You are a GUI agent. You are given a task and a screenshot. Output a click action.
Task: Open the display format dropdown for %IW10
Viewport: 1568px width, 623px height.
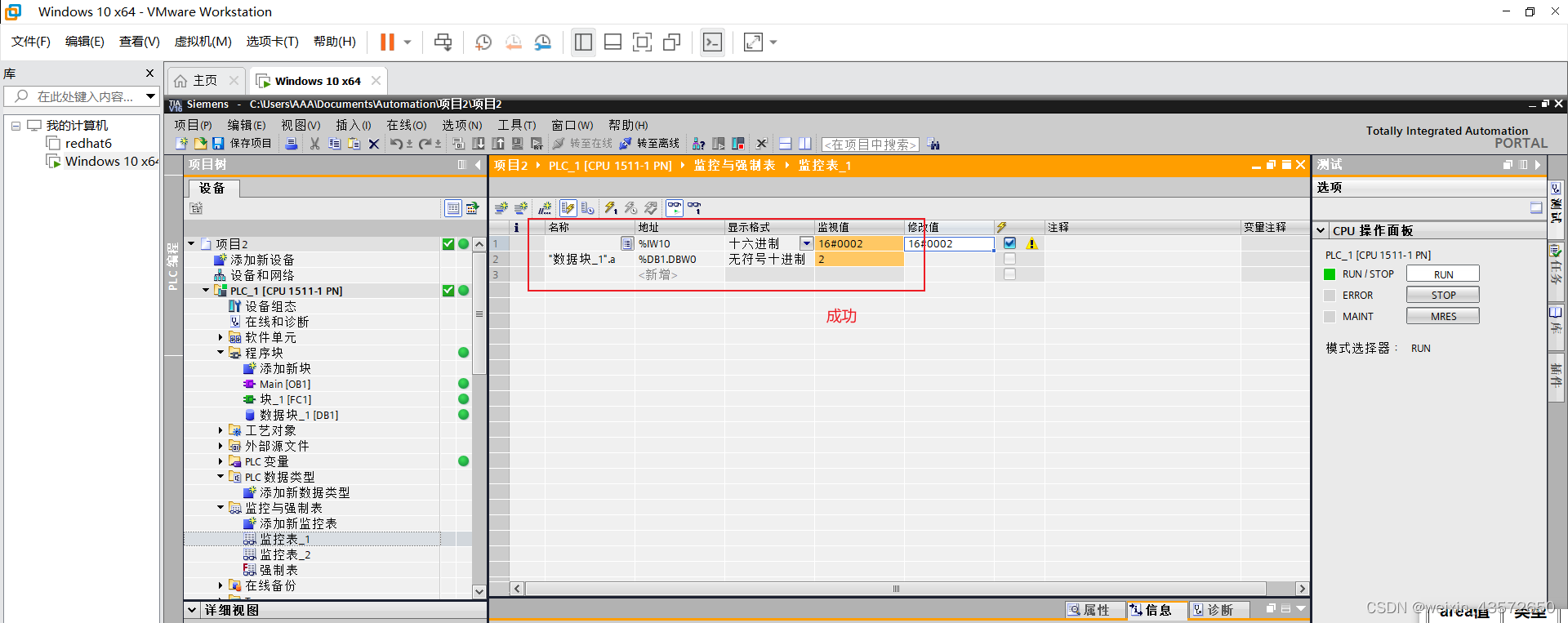coord(806,243)
